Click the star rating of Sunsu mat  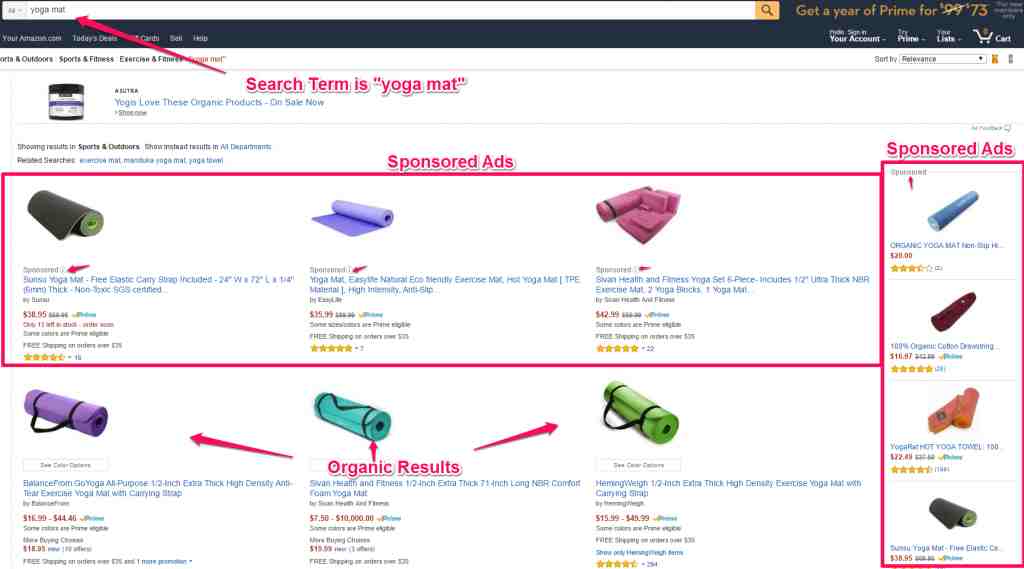tap(44, 357)
